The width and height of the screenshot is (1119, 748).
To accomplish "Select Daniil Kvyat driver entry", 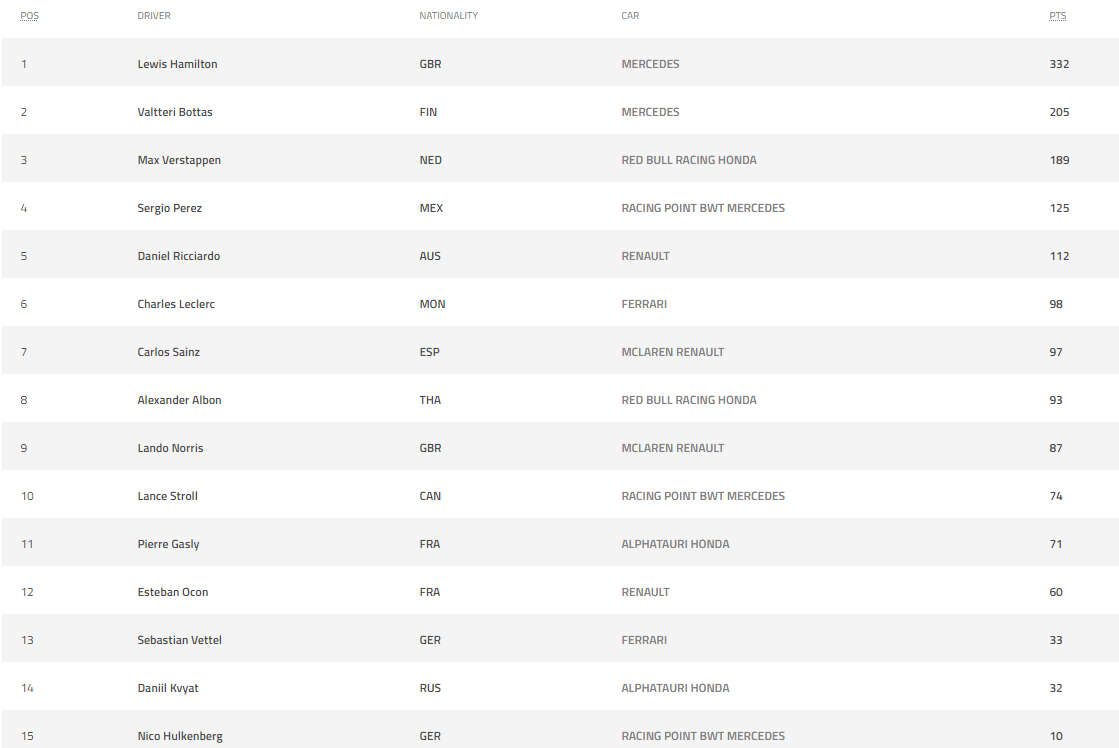I will pos(168,689).
